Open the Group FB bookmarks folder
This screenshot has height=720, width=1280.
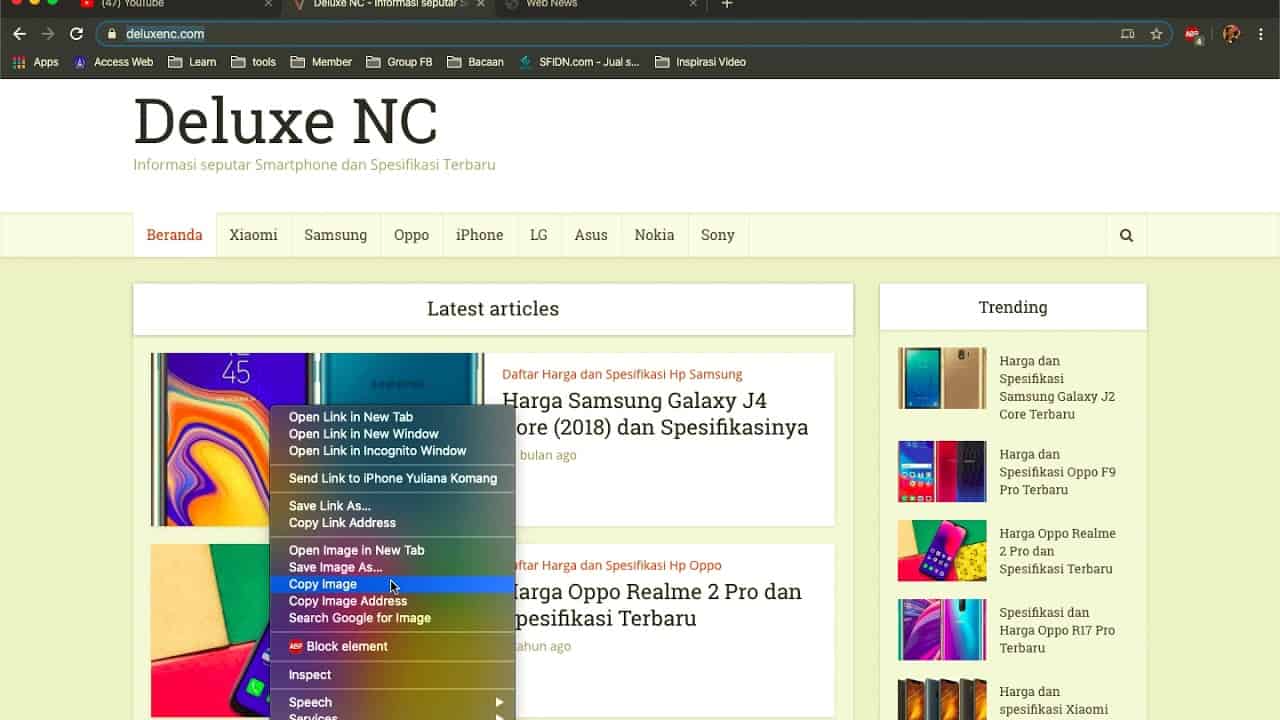[399, 62]
